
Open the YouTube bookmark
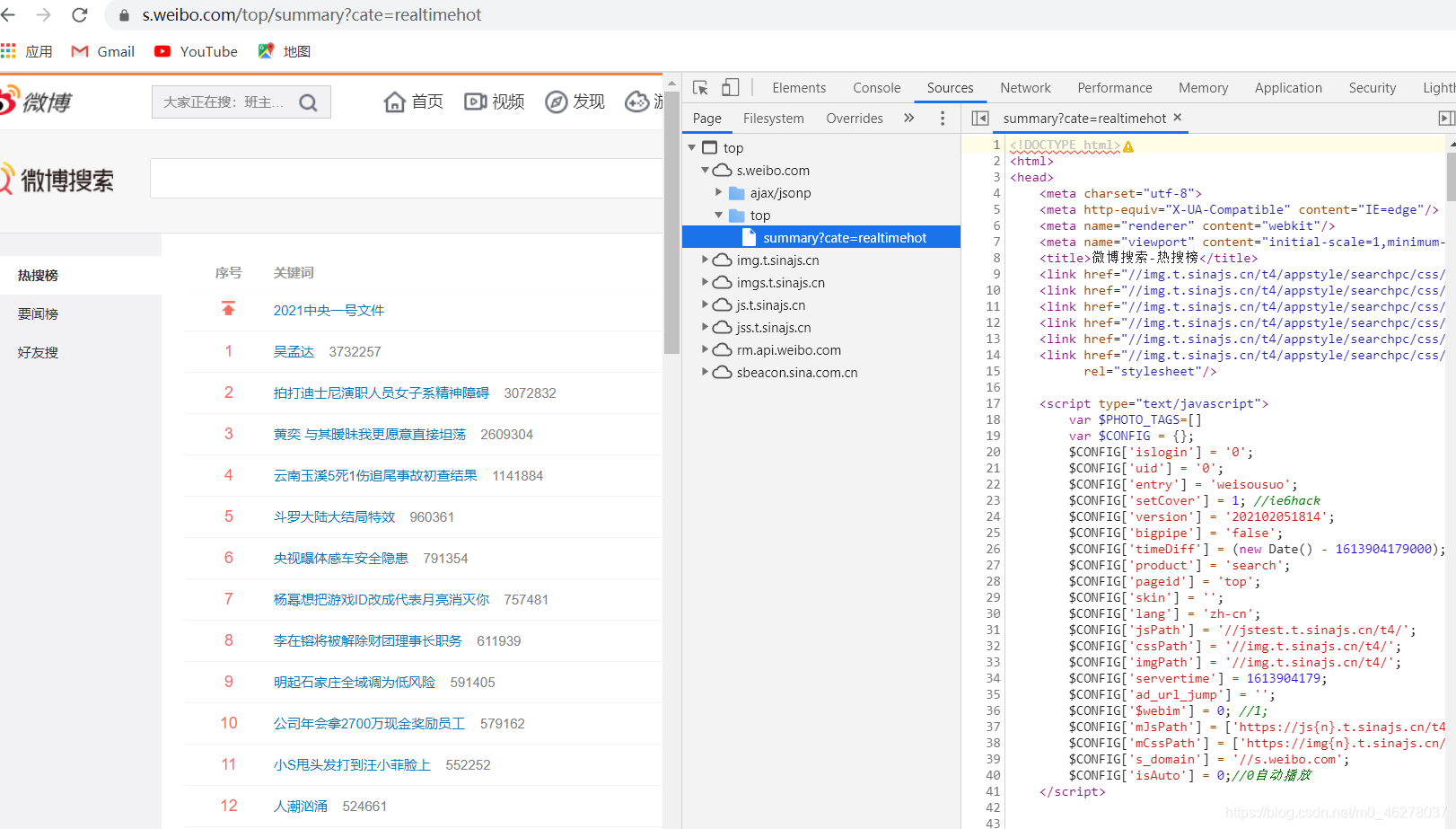[196, 51]
